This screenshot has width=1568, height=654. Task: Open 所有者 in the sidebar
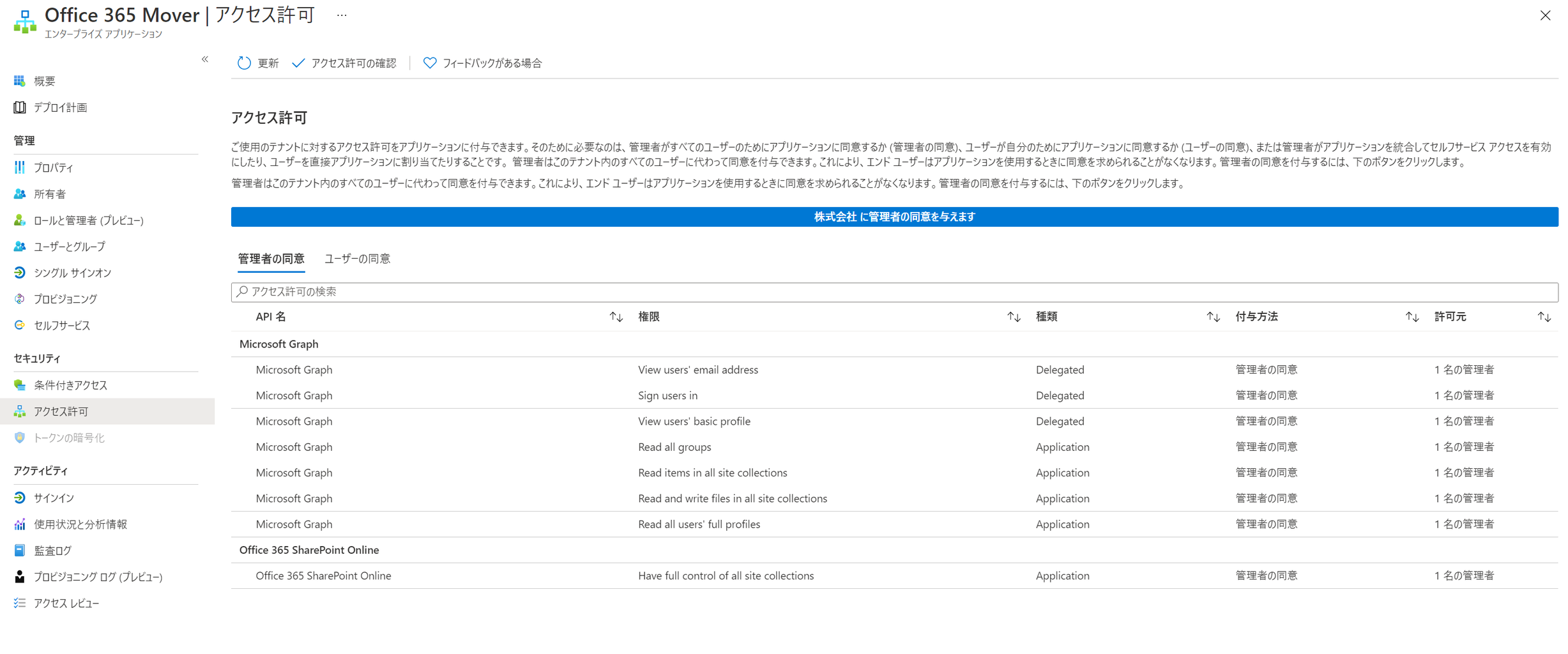pyautogui.click(x=50, y=194)
